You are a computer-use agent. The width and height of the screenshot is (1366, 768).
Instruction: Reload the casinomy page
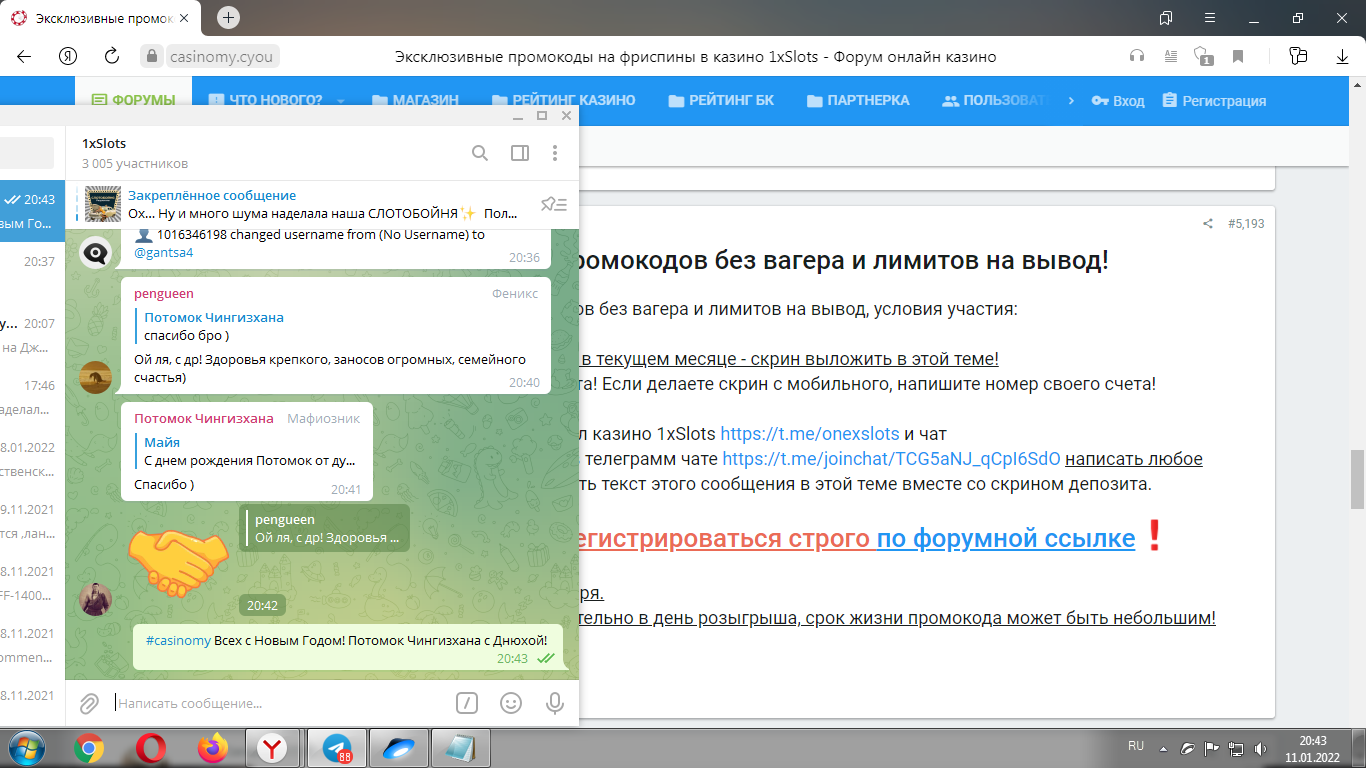pos(112,56)
